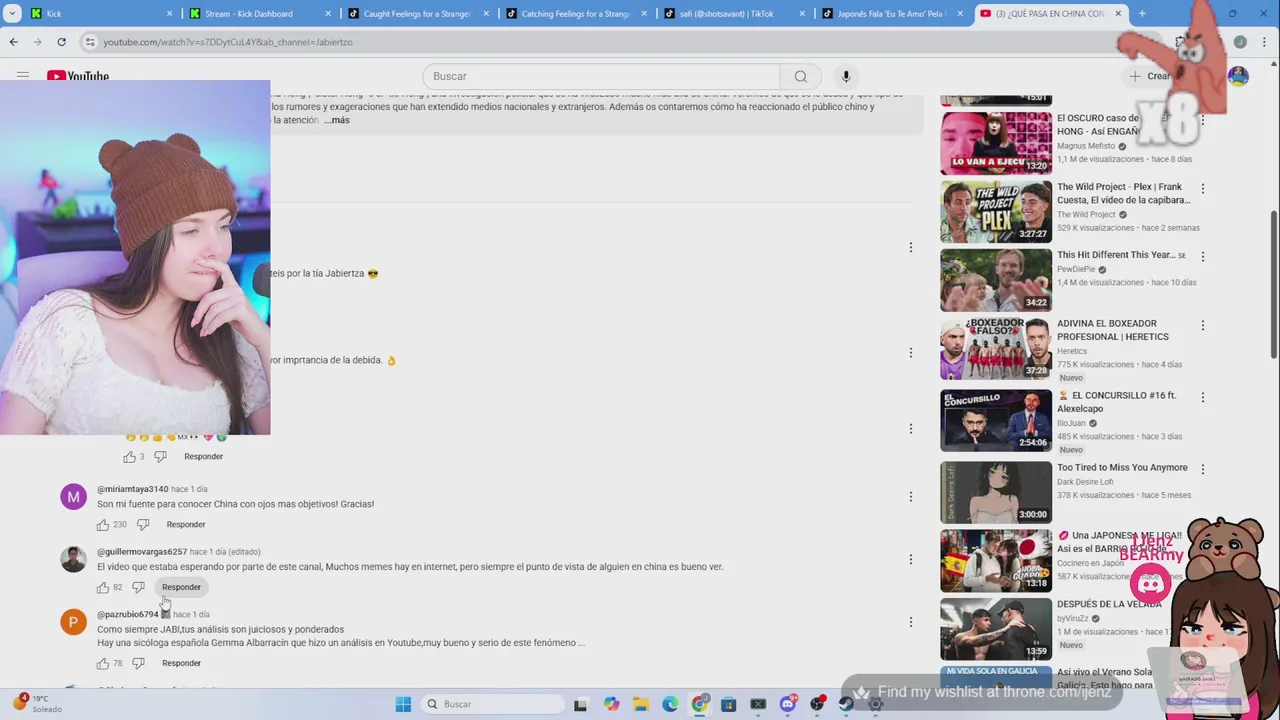This screenshot has width=1280, height=720.
Task: Open 'Too Tired to Miss You Anymore' video title
Action: point(1122,468)
